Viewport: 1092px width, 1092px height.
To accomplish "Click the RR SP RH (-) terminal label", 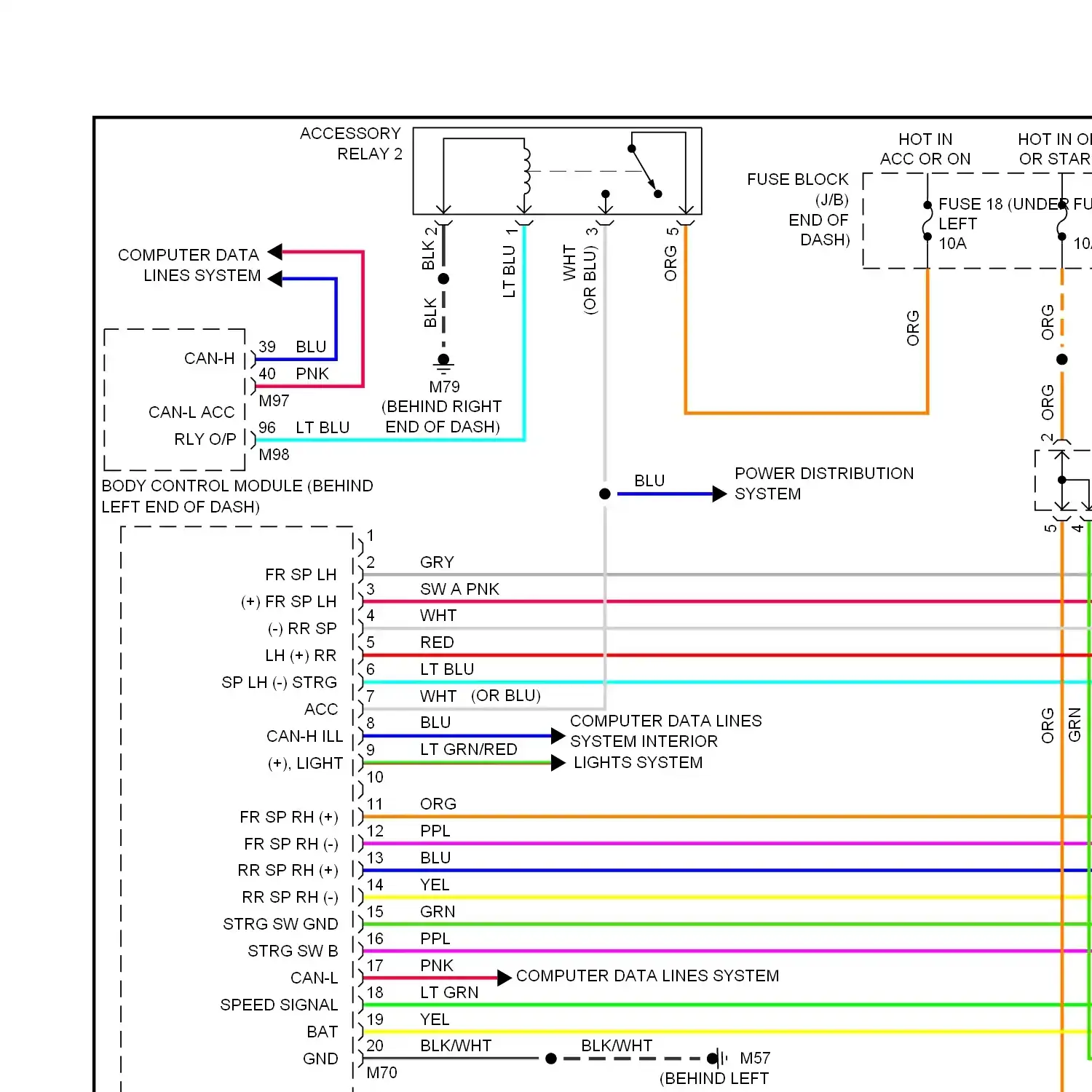I will coord(290,897).
